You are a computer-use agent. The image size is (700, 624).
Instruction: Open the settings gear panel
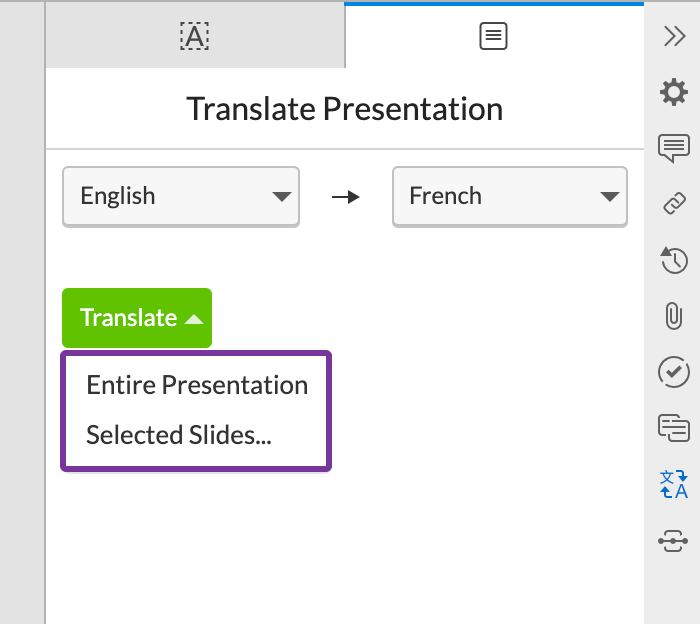[674, 93]
